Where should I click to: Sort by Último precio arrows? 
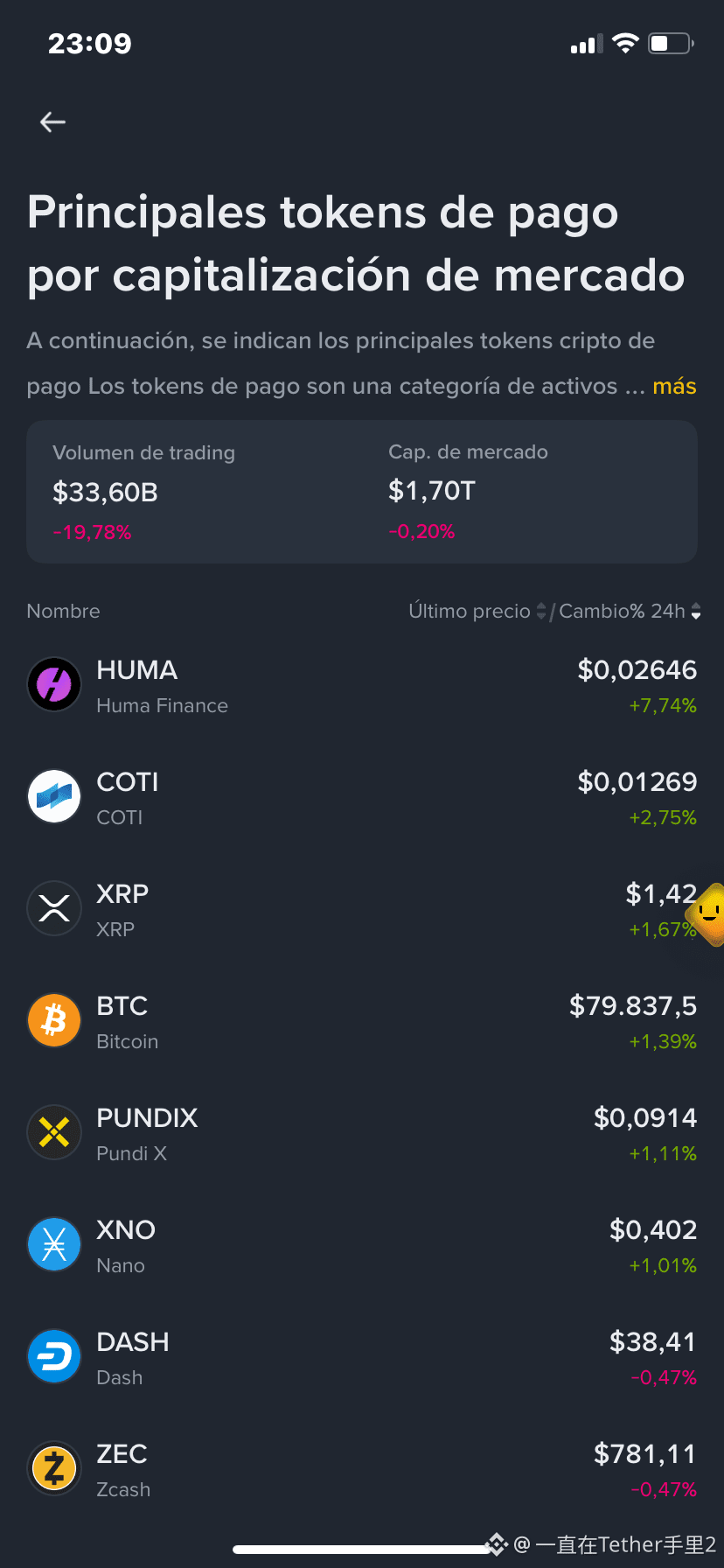pyautogui.click(x=541, y=611)
